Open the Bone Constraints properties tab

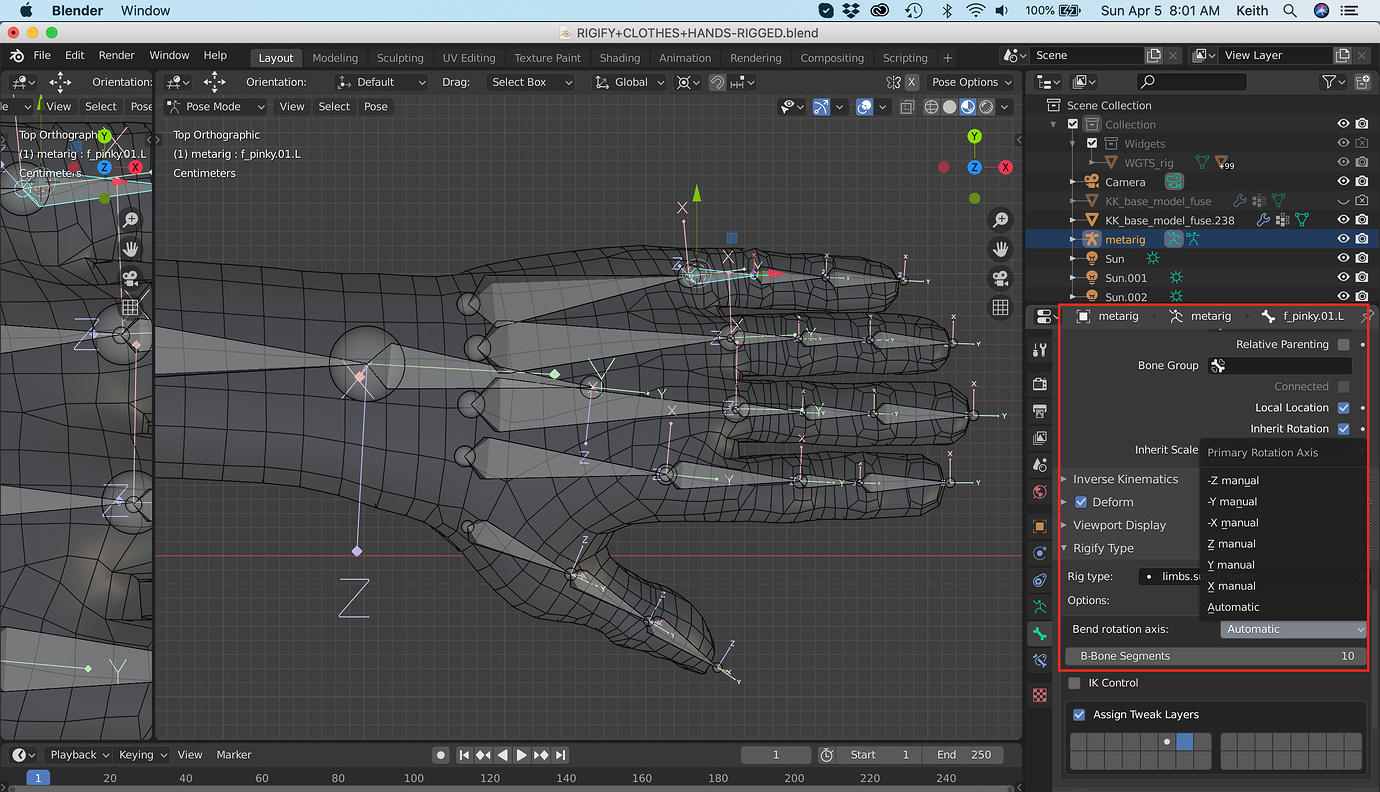pos(1040,660)
